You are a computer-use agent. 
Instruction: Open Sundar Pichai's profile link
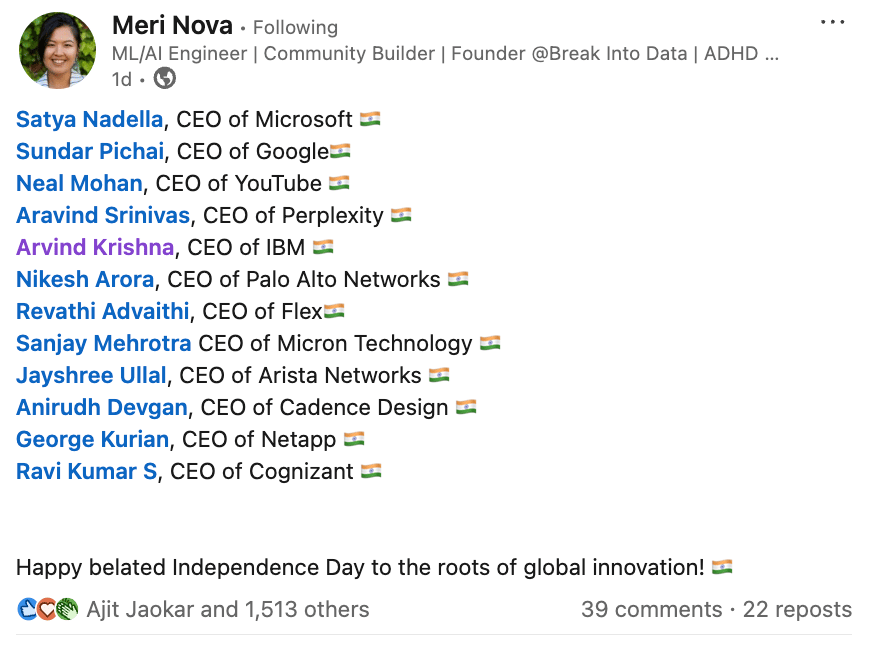(90, 151)
